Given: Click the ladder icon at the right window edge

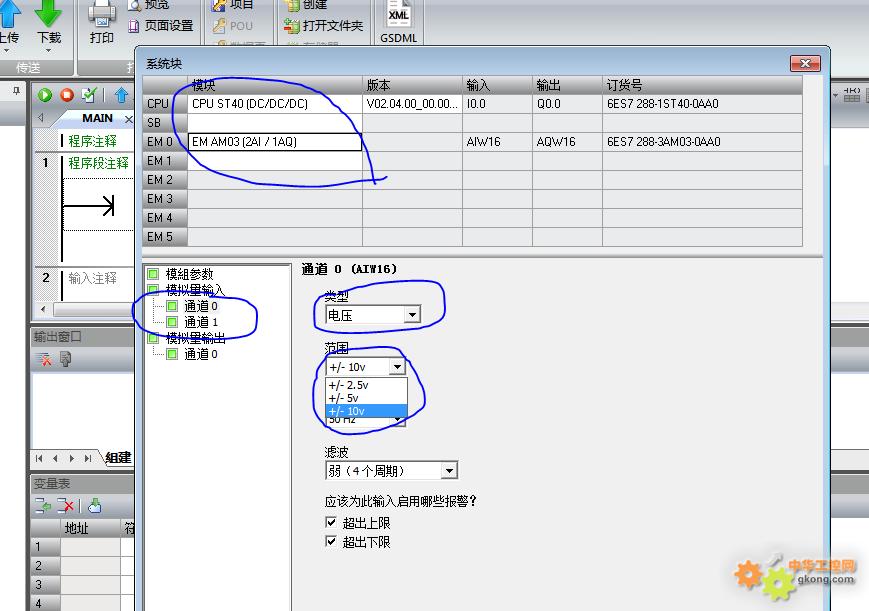Looking at the screenshot, I should 852,95.
